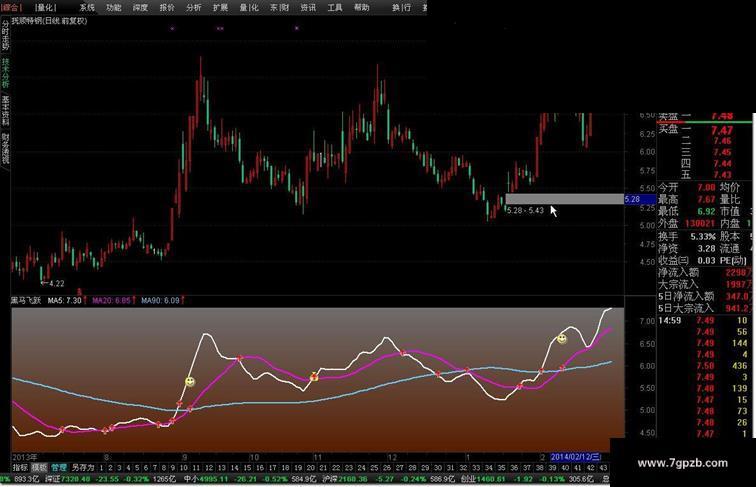Screen dimensions: 756x487
Task: Click the MA5: 7.30 indicator label
Action: pos(65,300)
